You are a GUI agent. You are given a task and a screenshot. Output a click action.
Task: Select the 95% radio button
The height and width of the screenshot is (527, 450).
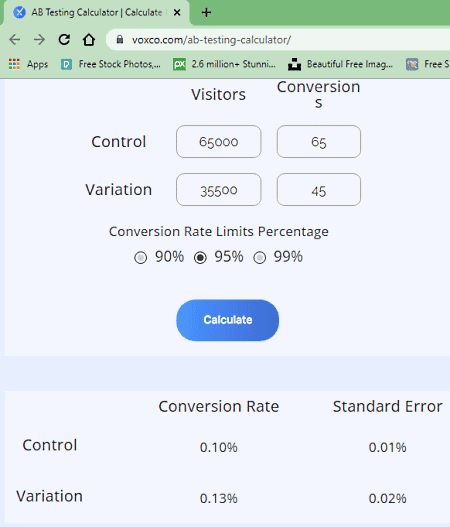click(x=200, y=258)
